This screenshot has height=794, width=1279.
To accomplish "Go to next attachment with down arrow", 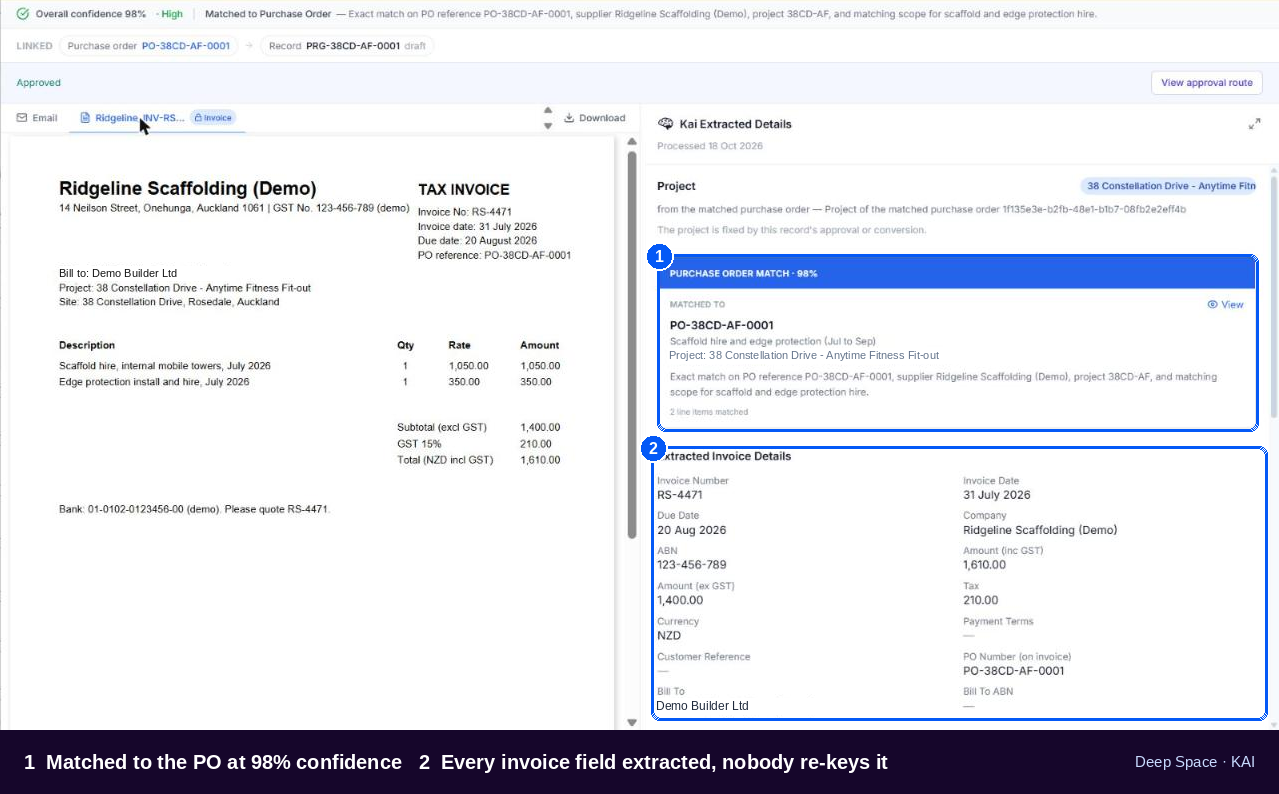I will click(548, 126).
